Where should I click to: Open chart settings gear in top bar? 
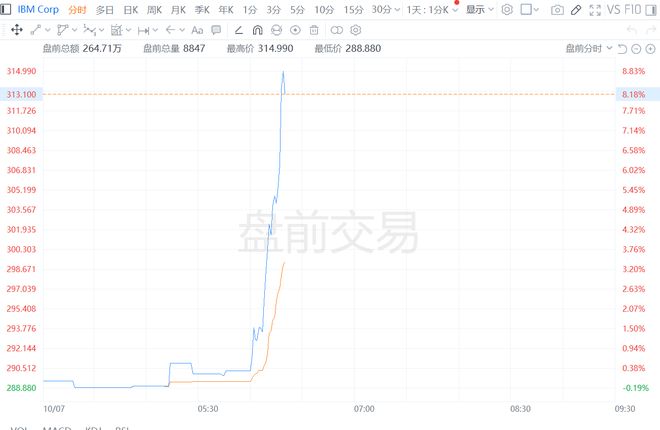507,9
